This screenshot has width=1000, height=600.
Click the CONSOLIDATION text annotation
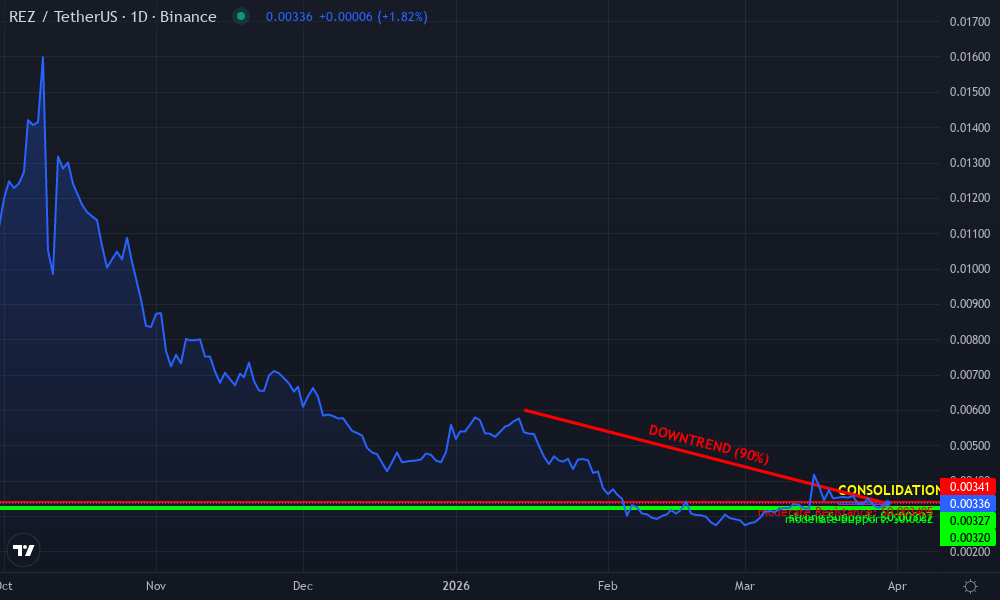pos(888,490)
